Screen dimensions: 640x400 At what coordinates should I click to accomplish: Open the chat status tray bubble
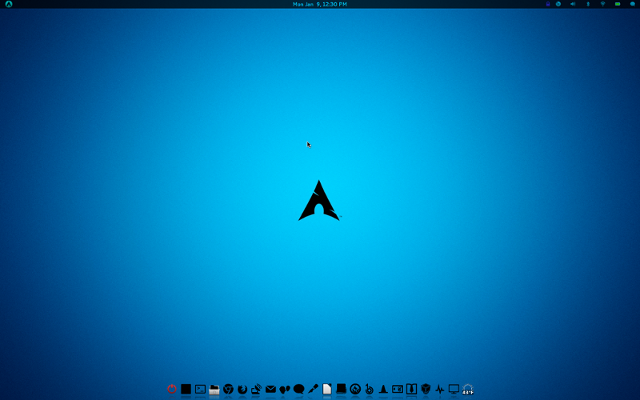point(632,4)
